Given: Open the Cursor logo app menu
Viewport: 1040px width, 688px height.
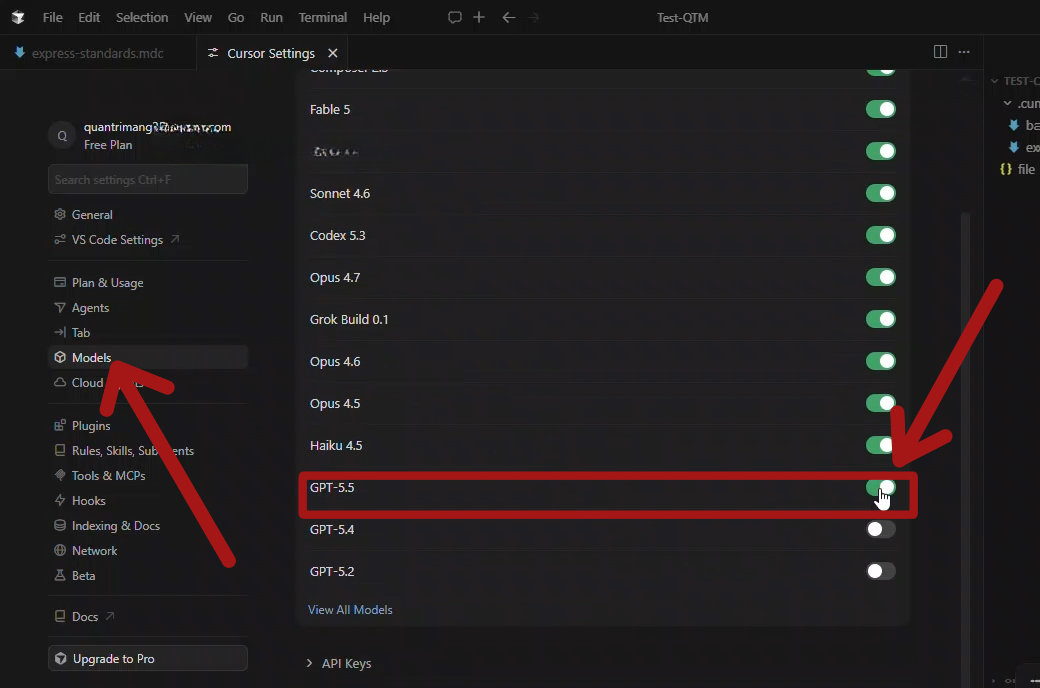Looking at the screenshot, I should (18, 17).
